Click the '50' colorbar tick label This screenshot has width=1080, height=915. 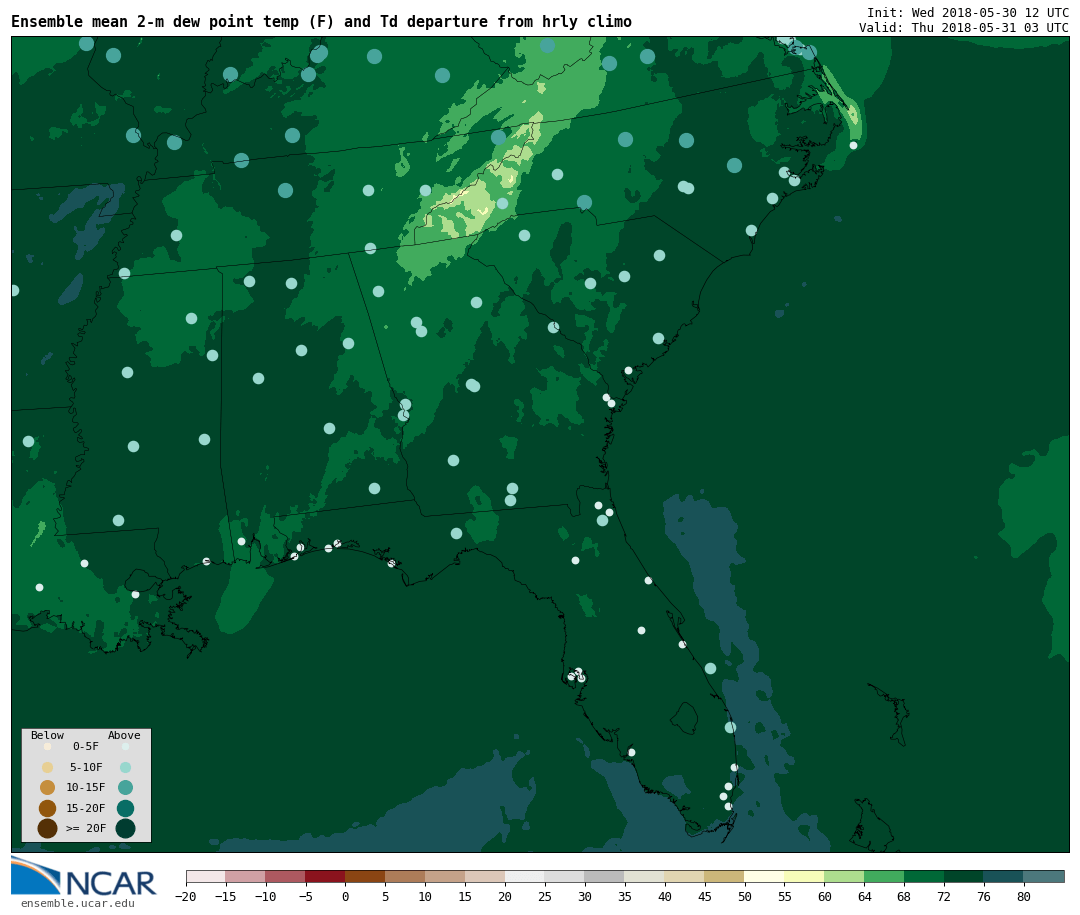click(x=745, y=896)
